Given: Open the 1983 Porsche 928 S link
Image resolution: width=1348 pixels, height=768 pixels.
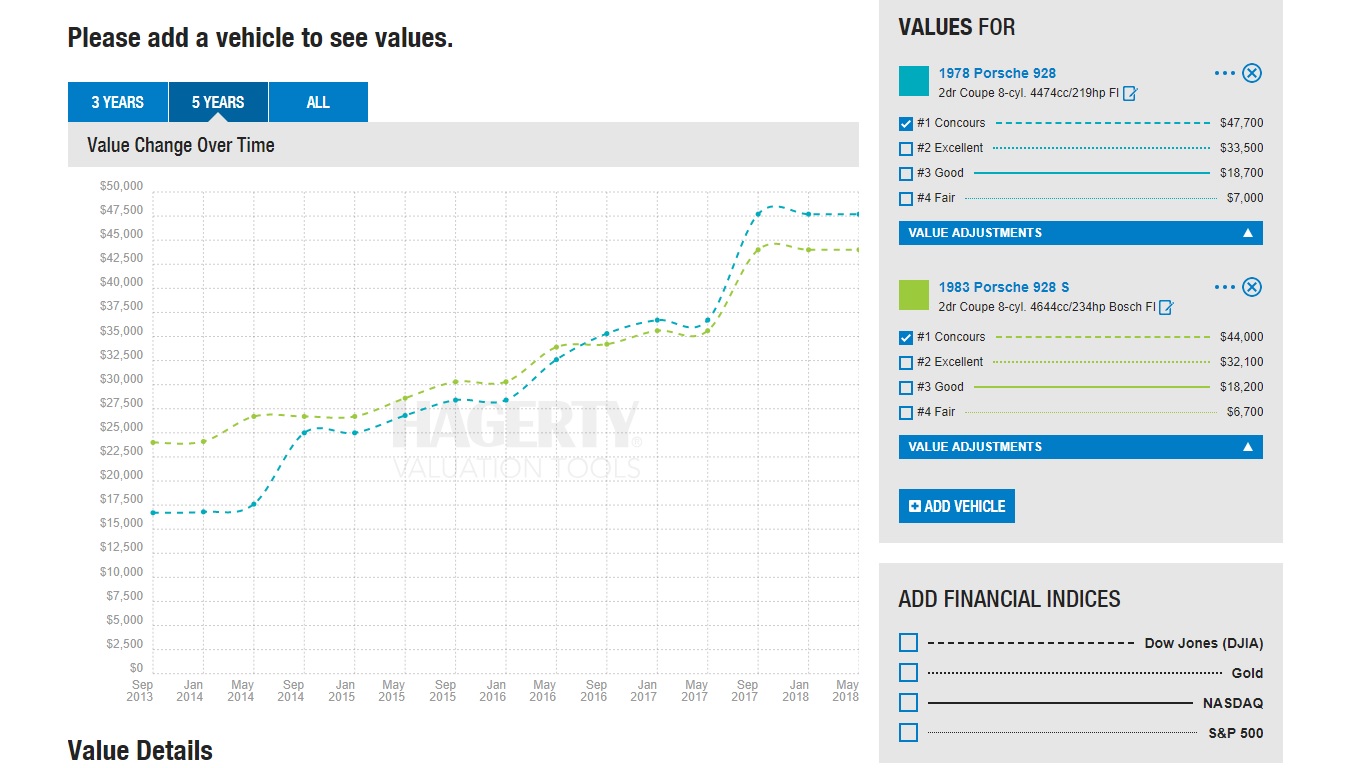Looking at the screenshot, I should [1004, 287].
